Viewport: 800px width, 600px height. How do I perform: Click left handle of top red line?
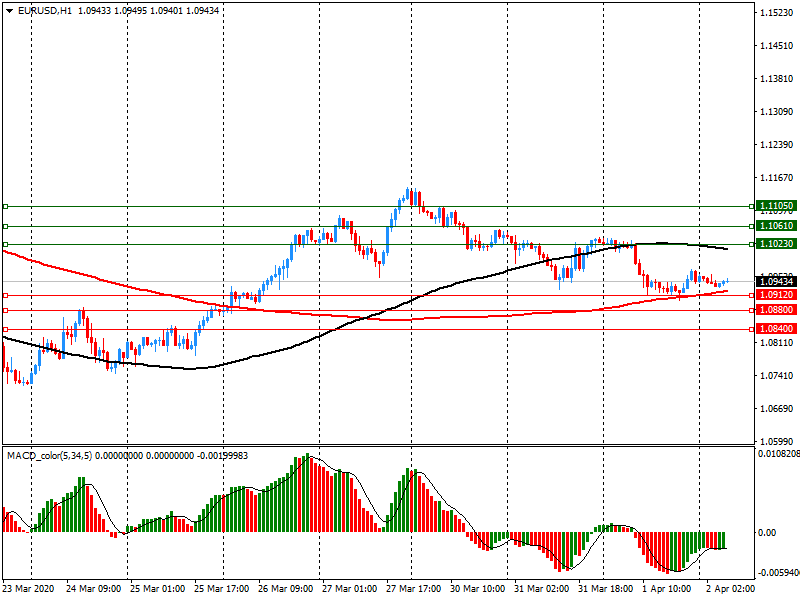click(5, 295)
